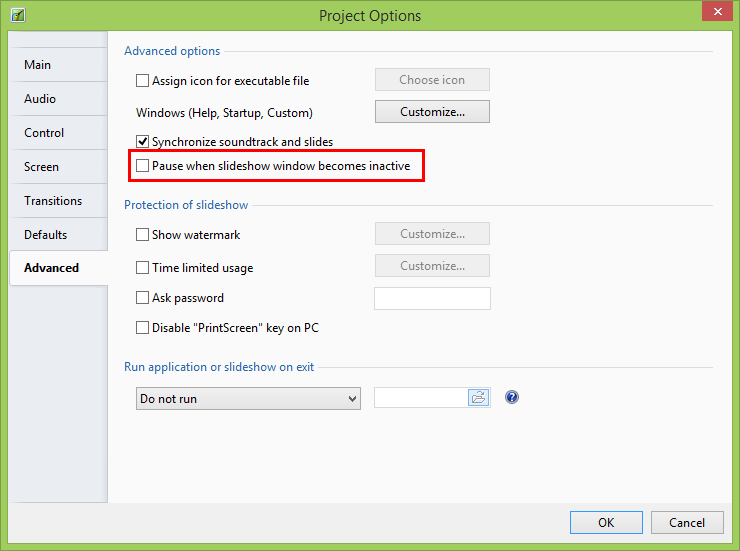Click the password input field

tap(432, 298)
